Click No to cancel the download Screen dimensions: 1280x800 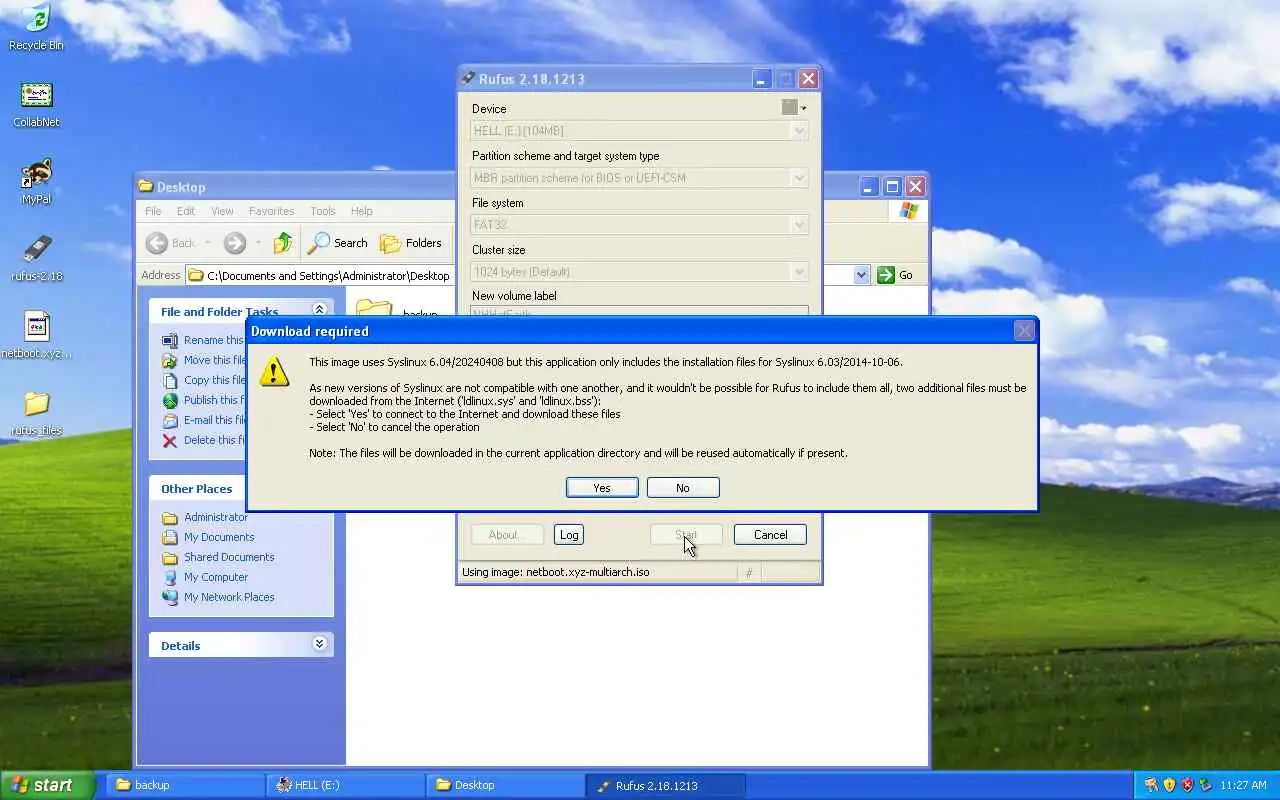click(x=683, y=488)
